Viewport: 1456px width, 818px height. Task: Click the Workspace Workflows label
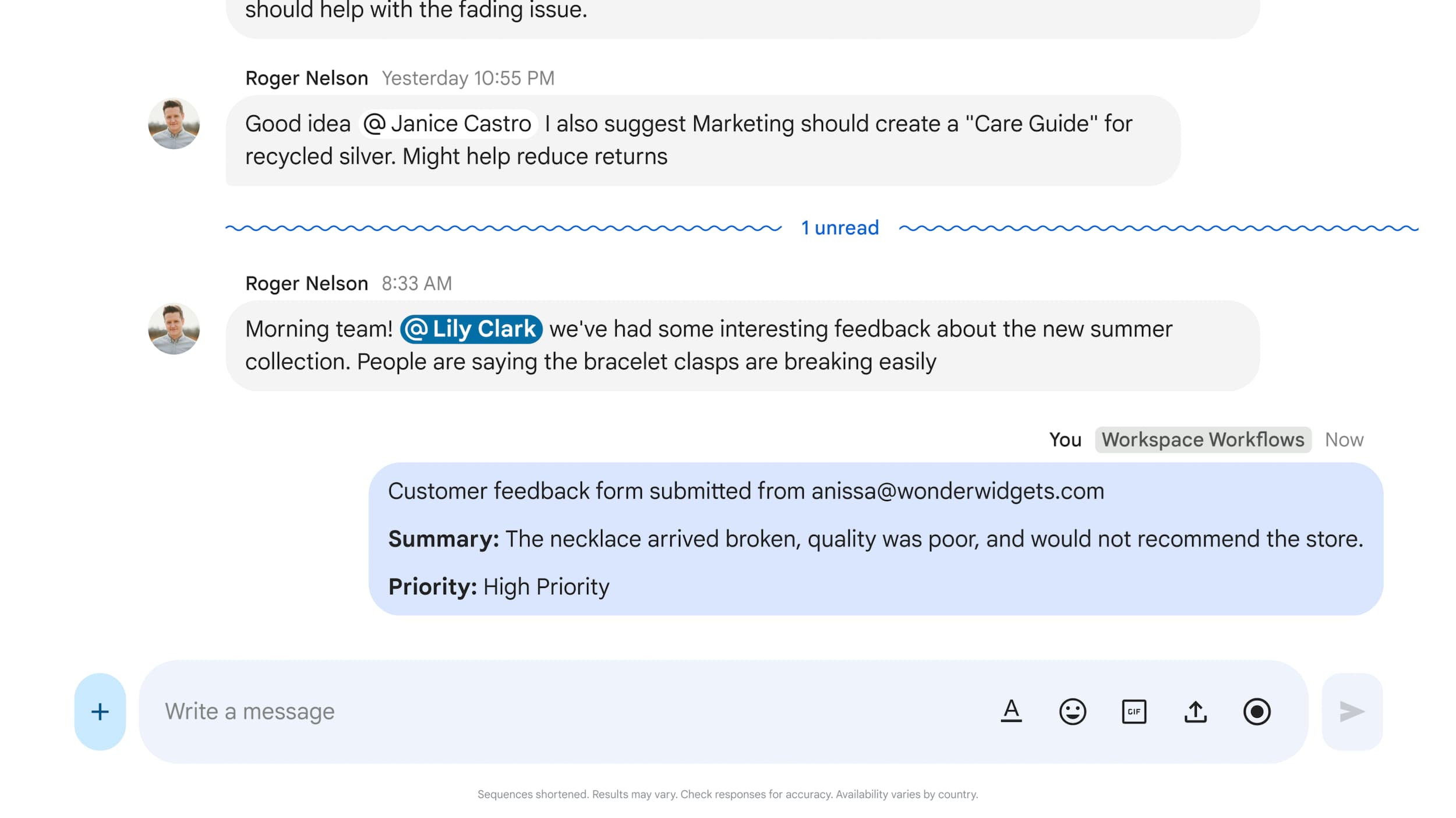(x=1203, y=439)
